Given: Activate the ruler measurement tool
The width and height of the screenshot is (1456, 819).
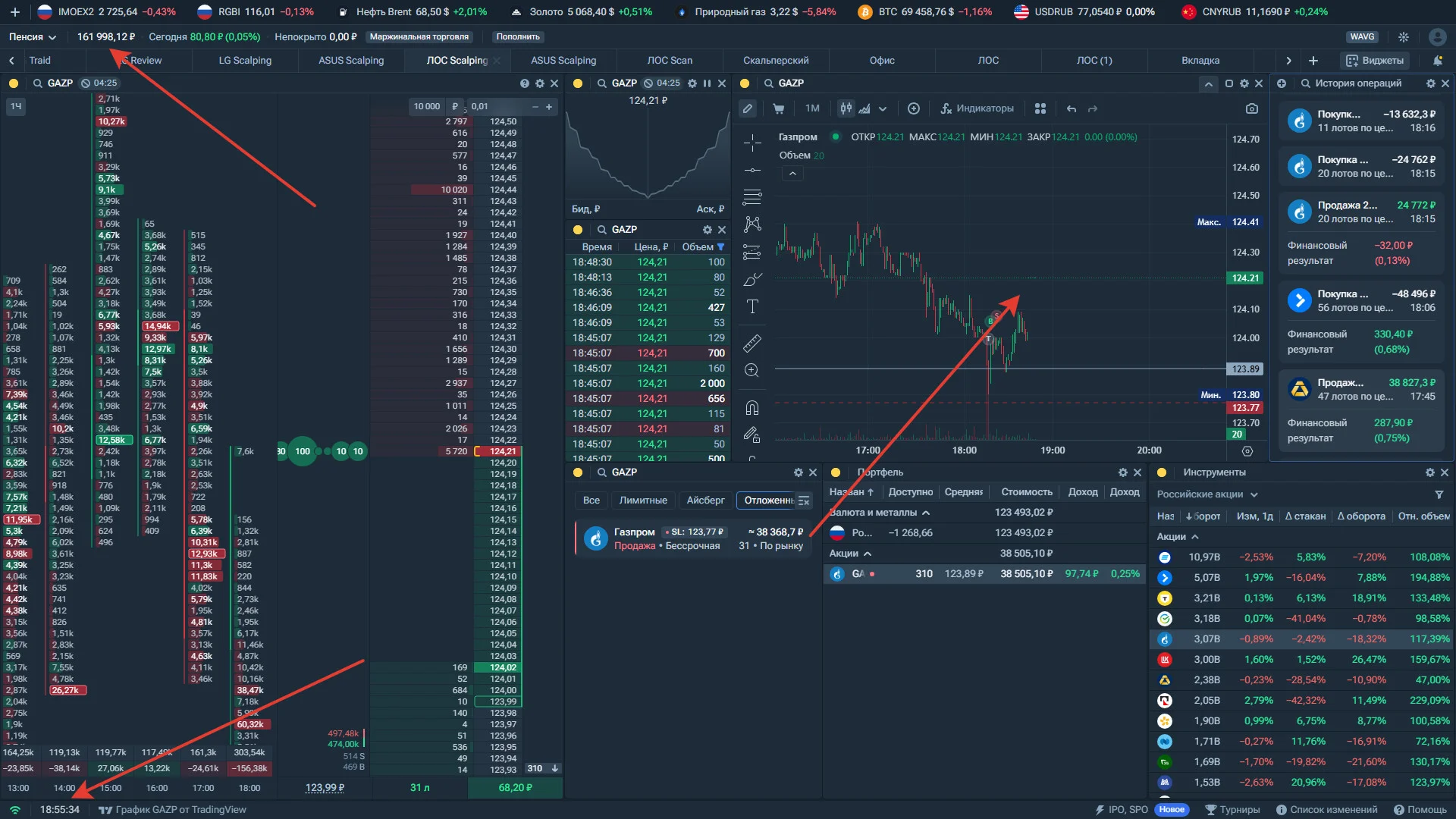Looking at the screenshot, I should point(752,344).
